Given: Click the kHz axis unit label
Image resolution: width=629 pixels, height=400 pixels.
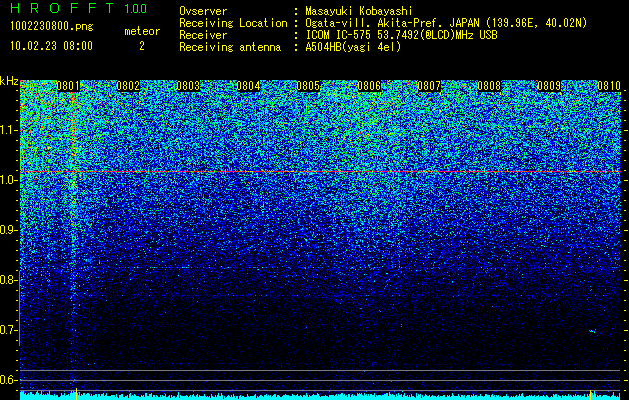Looking at the screenshot, I should tap(9, 81).
